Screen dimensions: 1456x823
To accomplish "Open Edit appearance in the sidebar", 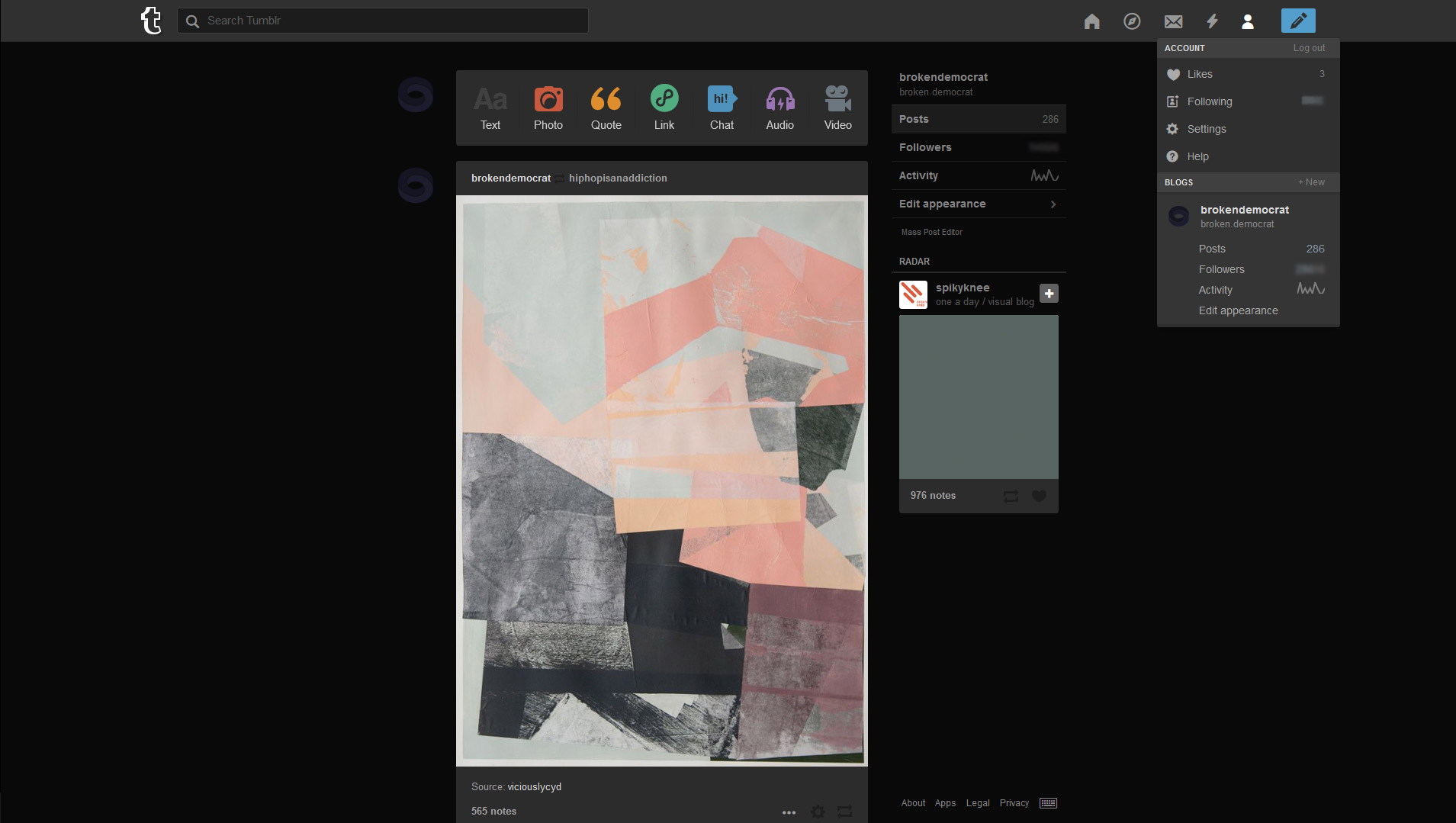I will (x=979, y=204).
